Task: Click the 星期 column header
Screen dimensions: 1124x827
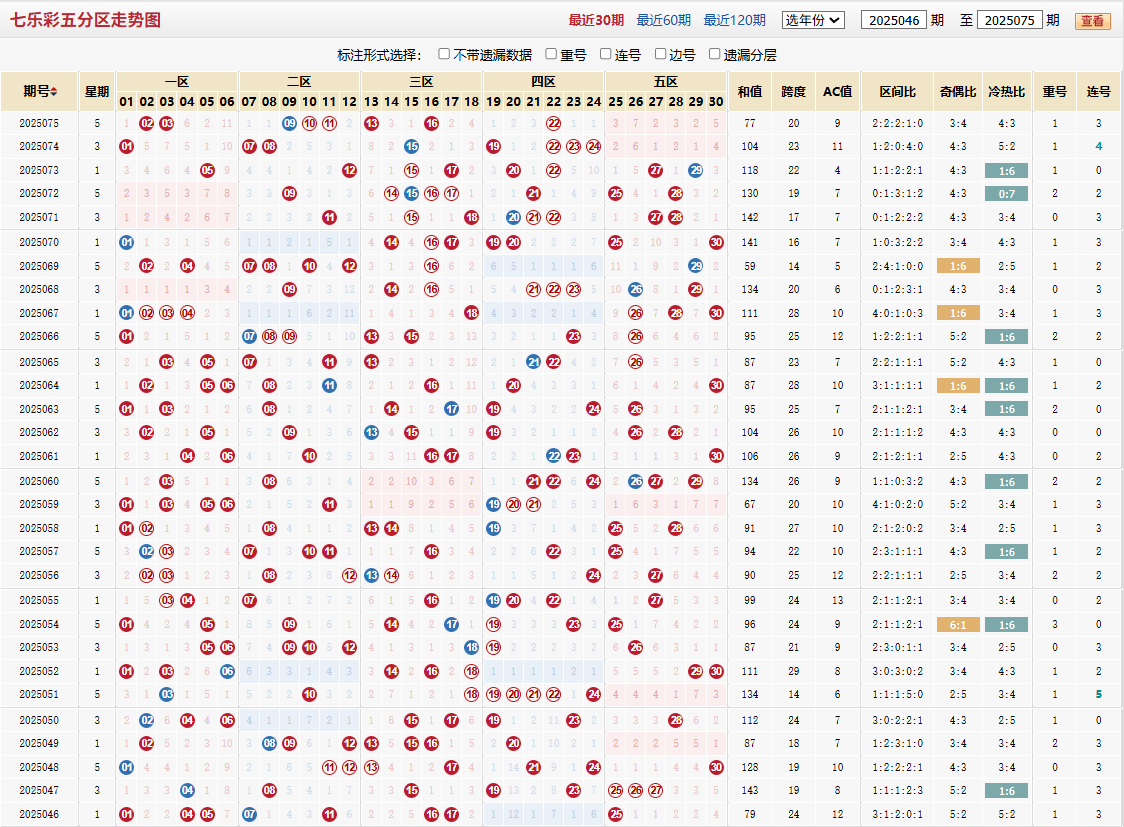Action: click(x=97, y=92)
